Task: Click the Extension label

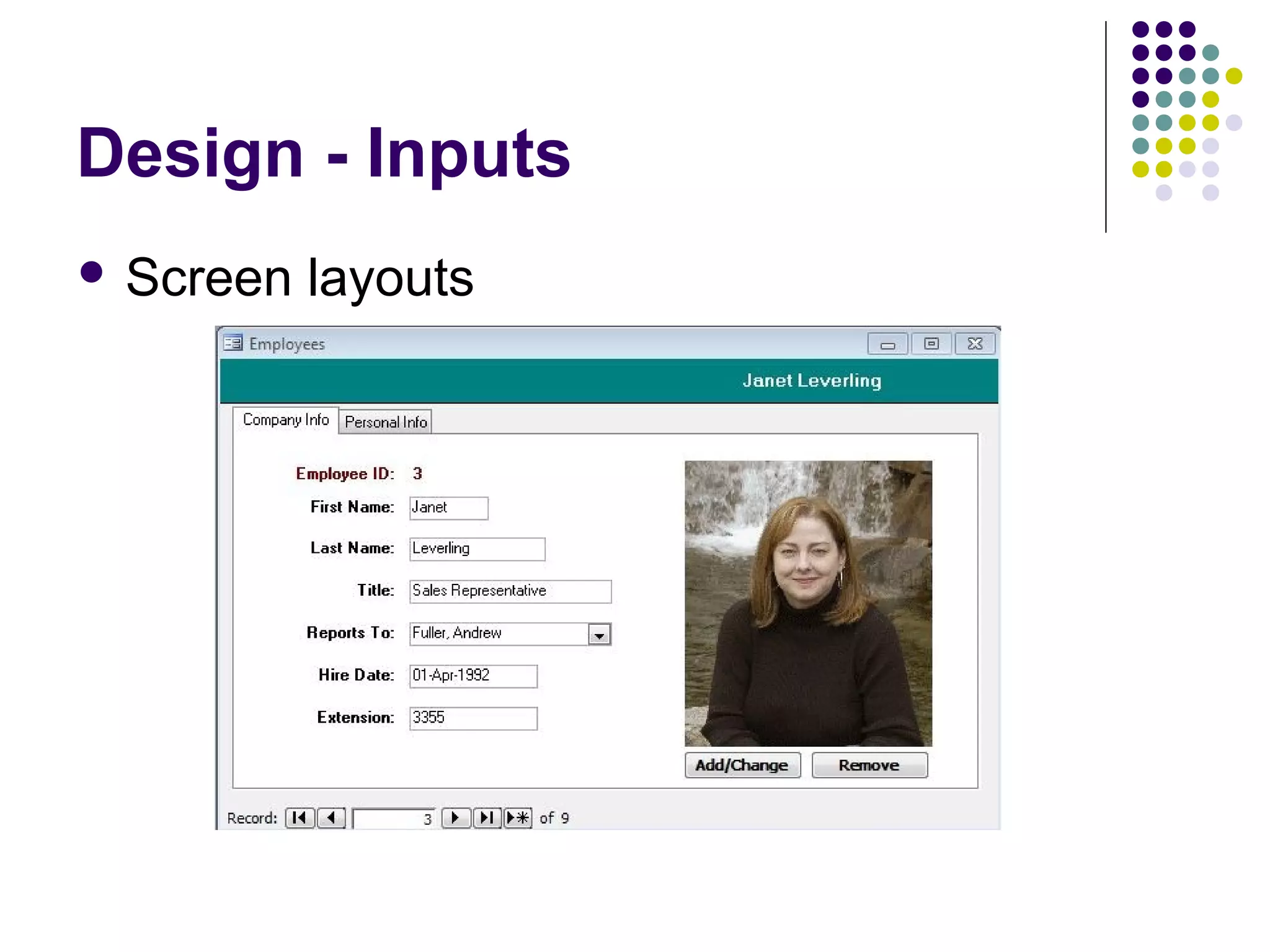Action: coord(356,717)
